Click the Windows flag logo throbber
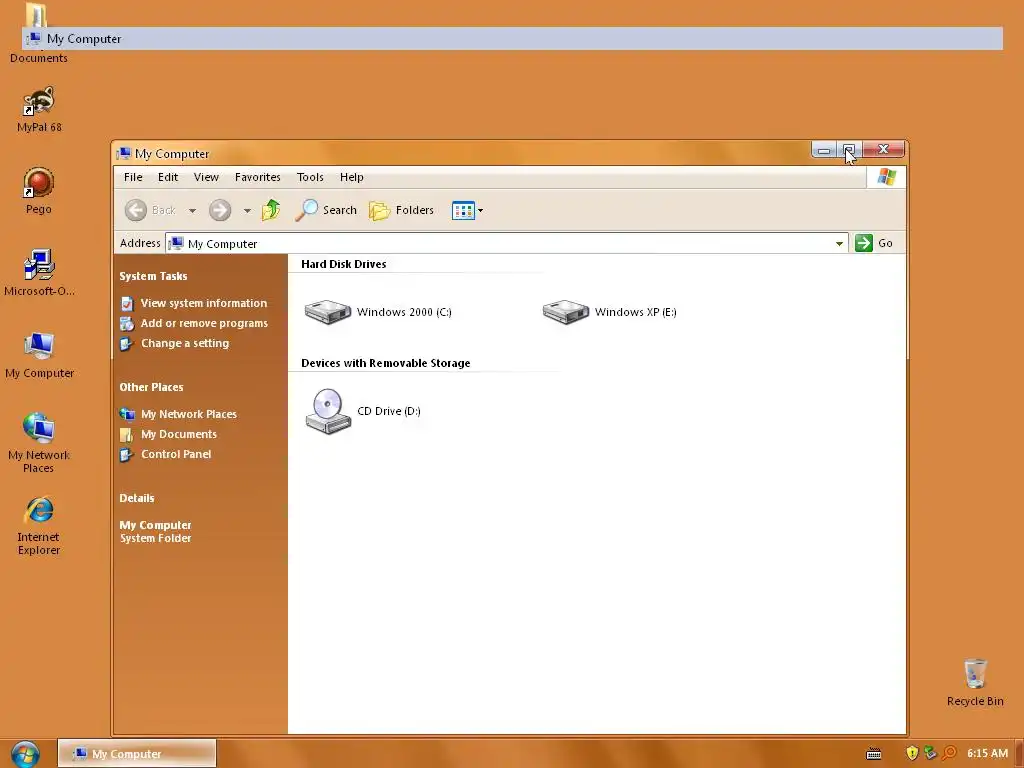1024x768 pixels. point(886,177)
